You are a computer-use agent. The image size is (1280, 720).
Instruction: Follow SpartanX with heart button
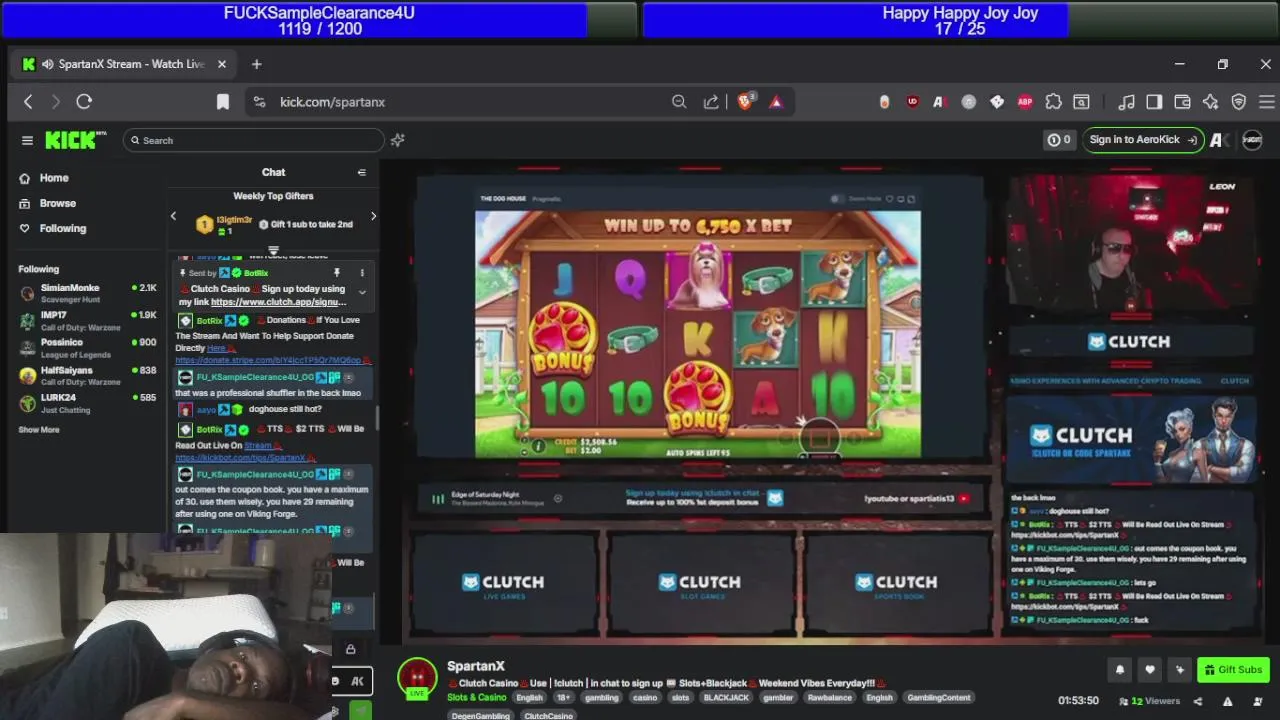pyautogui.click(x=1150, y=670)
